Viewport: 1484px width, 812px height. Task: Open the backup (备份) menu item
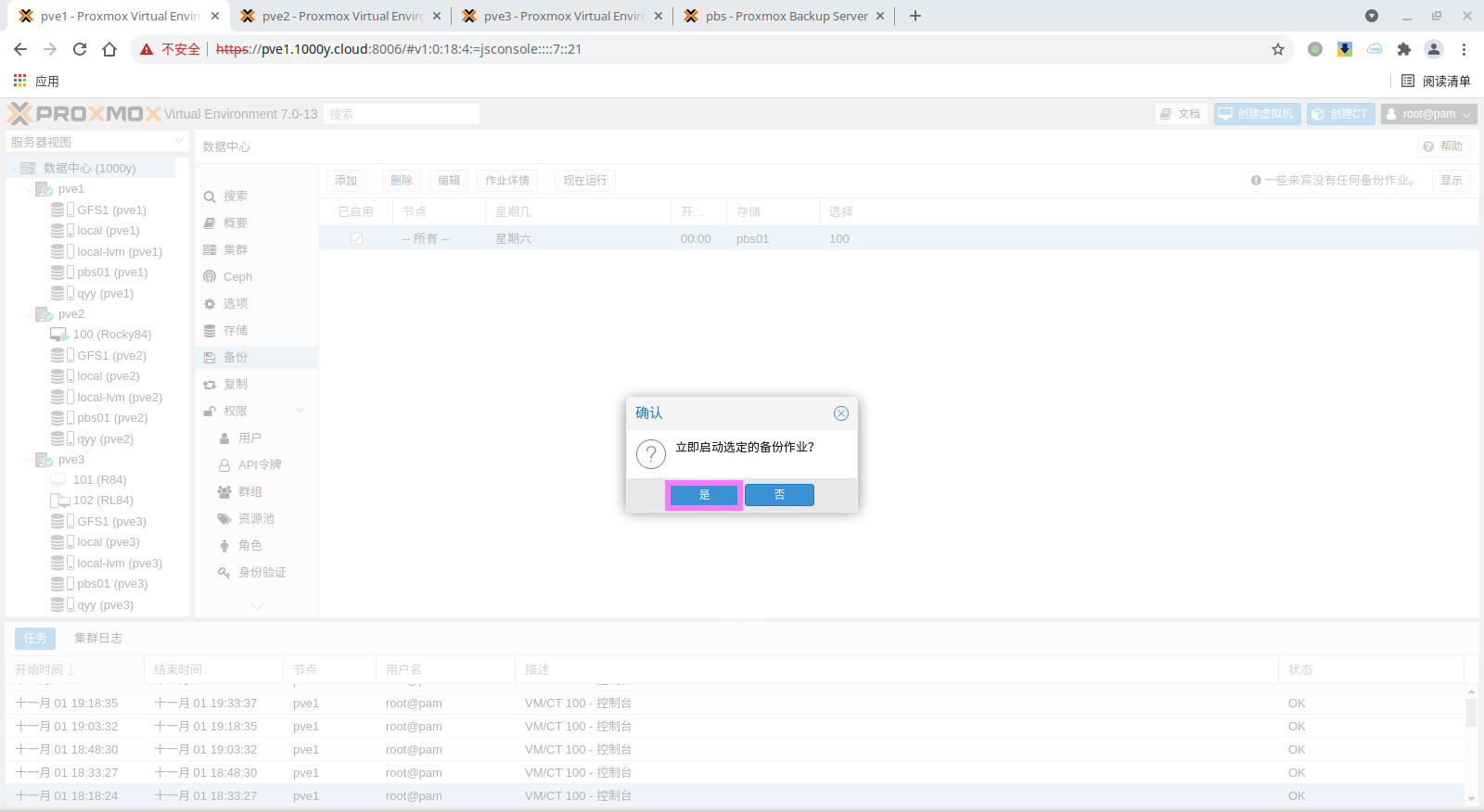coord(236,357)
